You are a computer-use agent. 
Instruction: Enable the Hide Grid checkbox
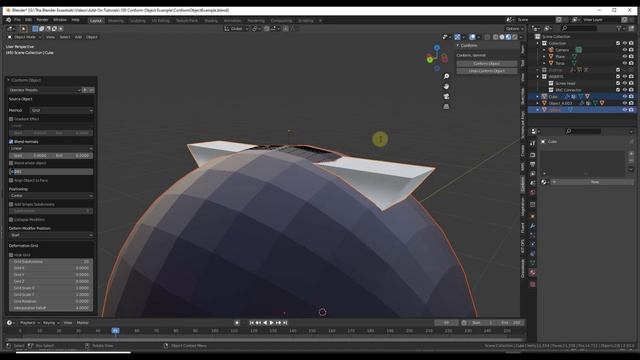coord(11,255)
